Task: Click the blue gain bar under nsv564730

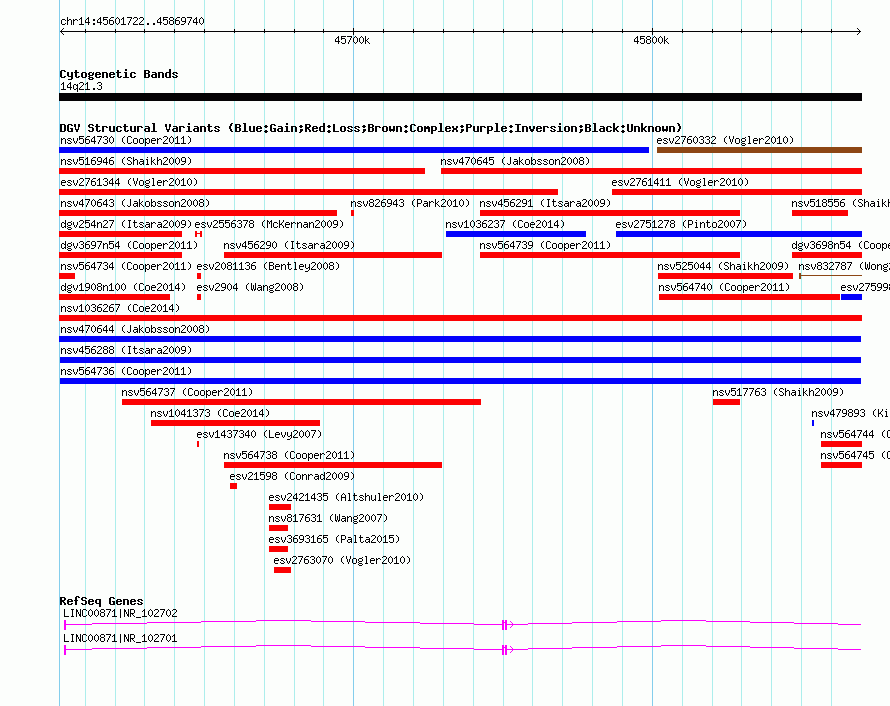Action: pos(354,150)
